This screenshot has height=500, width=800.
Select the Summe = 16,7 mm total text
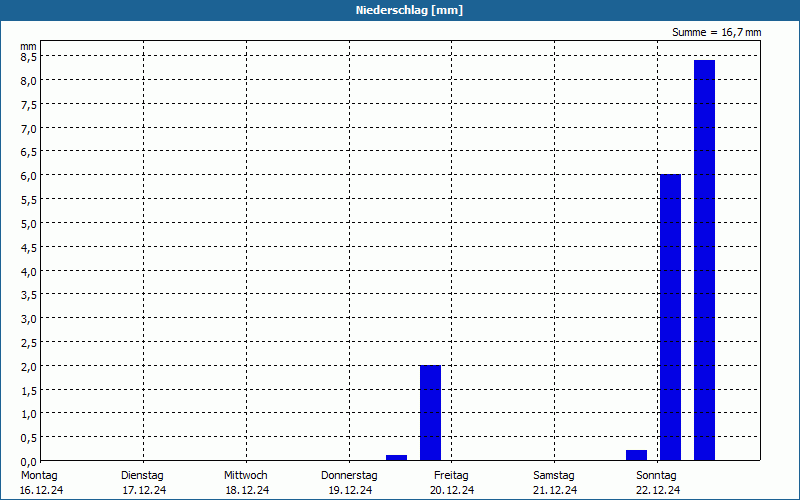tap(716, 32)
